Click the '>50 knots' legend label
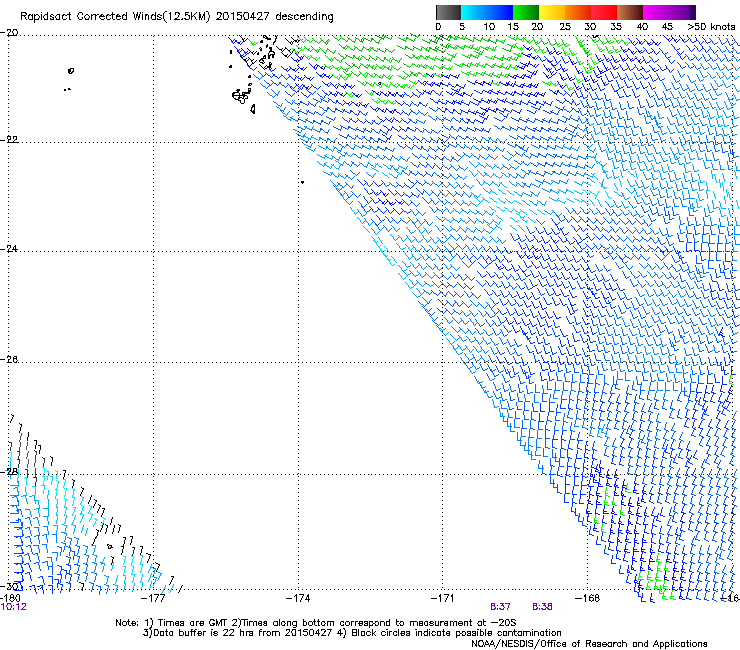Screen dimensions: 740x650 pos(711,27)
